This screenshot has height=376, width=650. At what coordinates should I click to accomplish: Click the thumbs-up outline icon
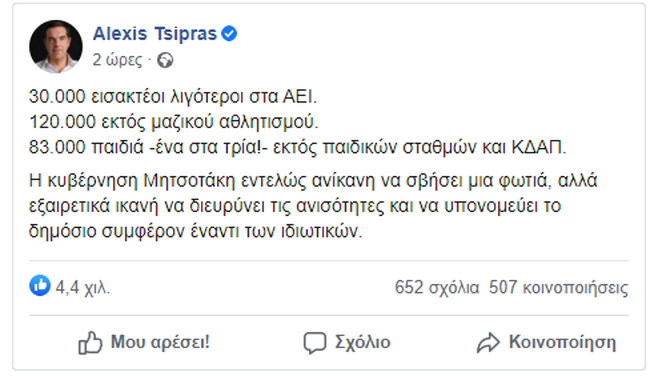click(90, 343)
